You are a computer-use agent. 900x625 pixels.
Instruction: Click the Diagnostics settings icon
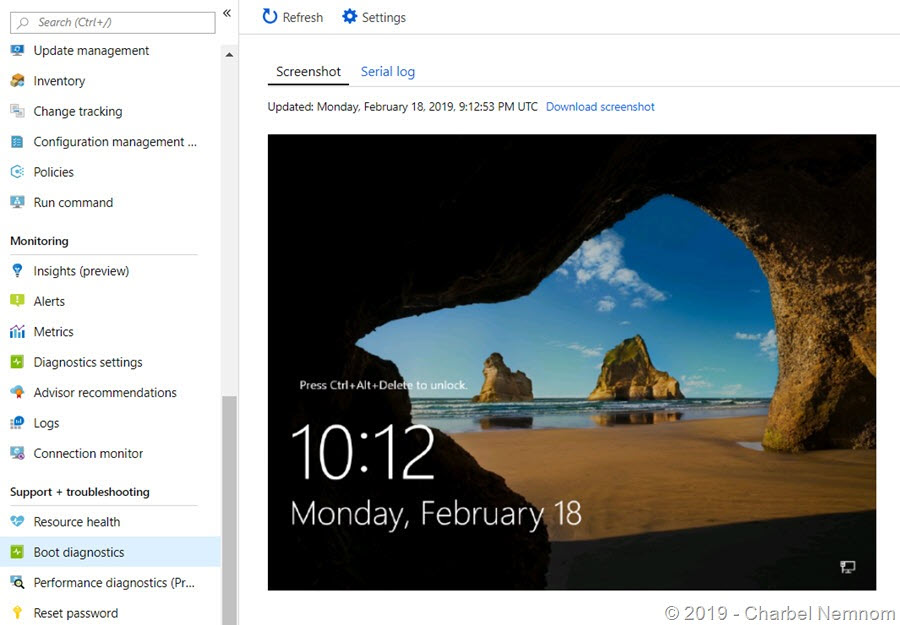pos(17,362)
